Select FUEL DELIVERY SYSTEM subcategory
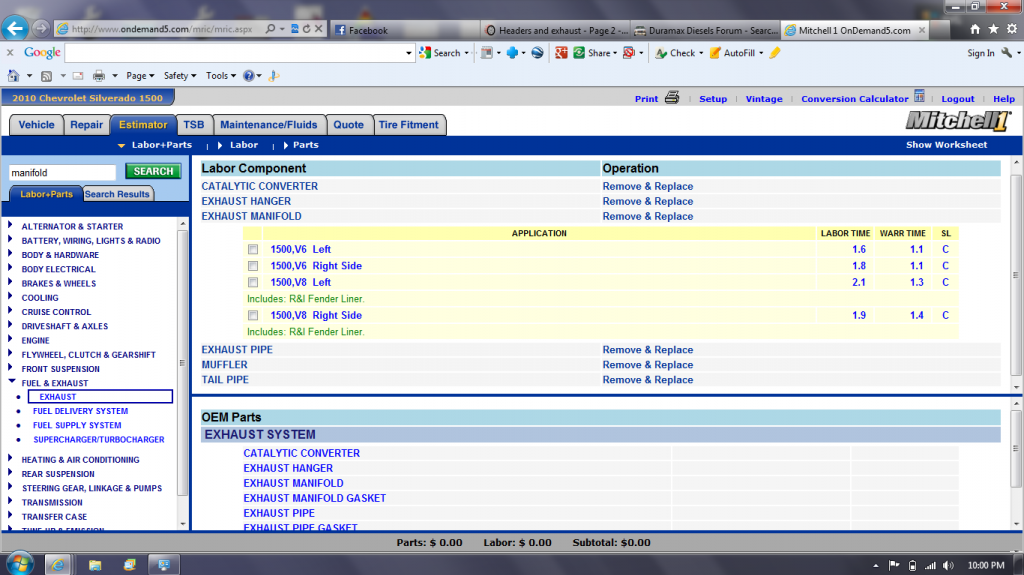Screen dimensions: 1024x575 pyautogui.click(x=80, y=411)
